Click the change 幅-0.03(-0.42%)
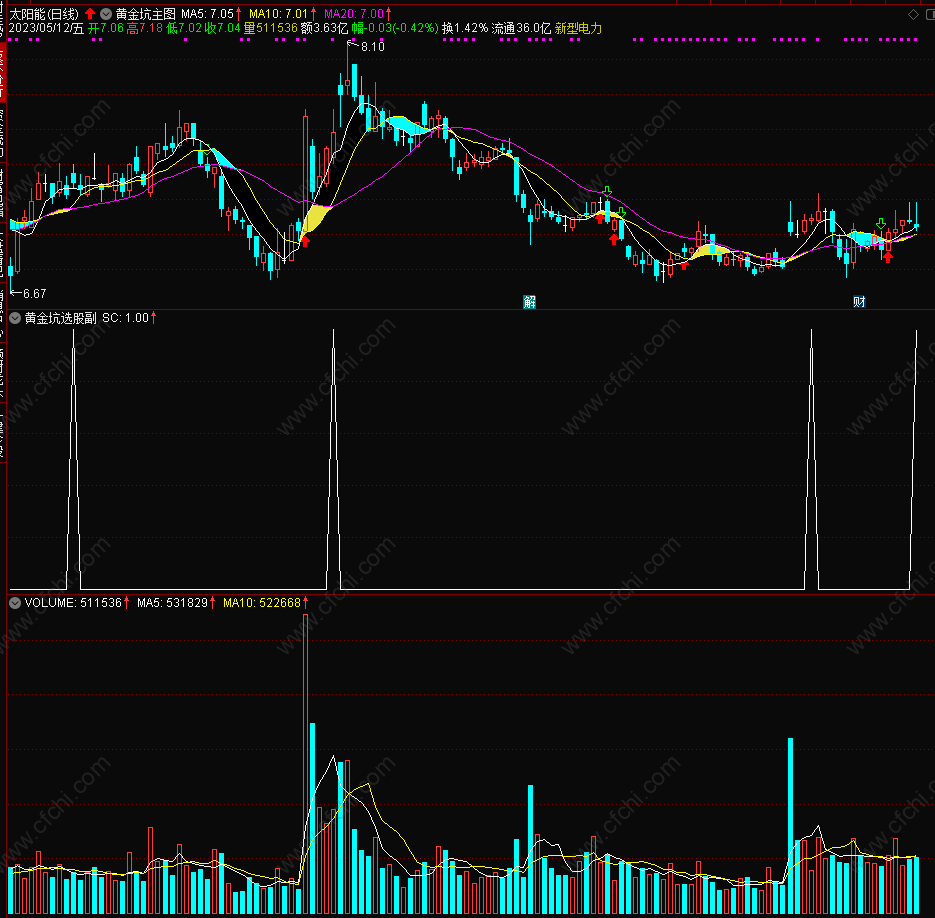935x918 pixels. pyautogui.click(x=395, y=28)
